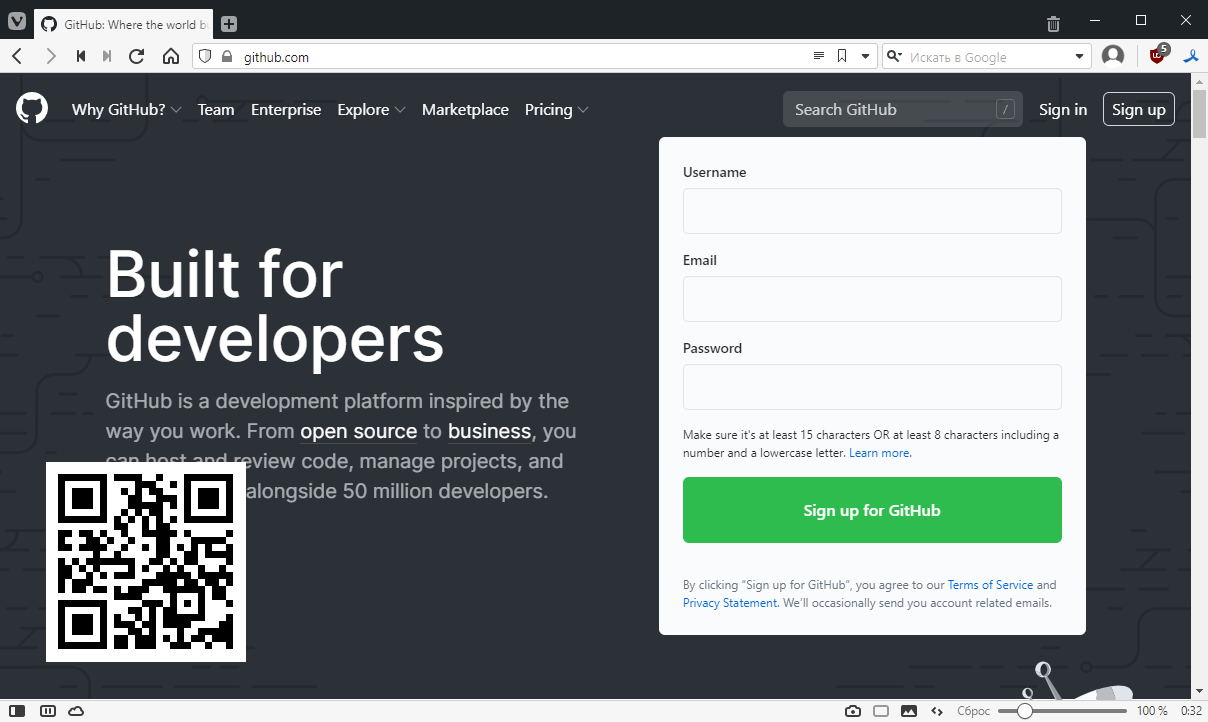
Task: Click the Sign up for GitHub button
Action: tap(872, 510)
